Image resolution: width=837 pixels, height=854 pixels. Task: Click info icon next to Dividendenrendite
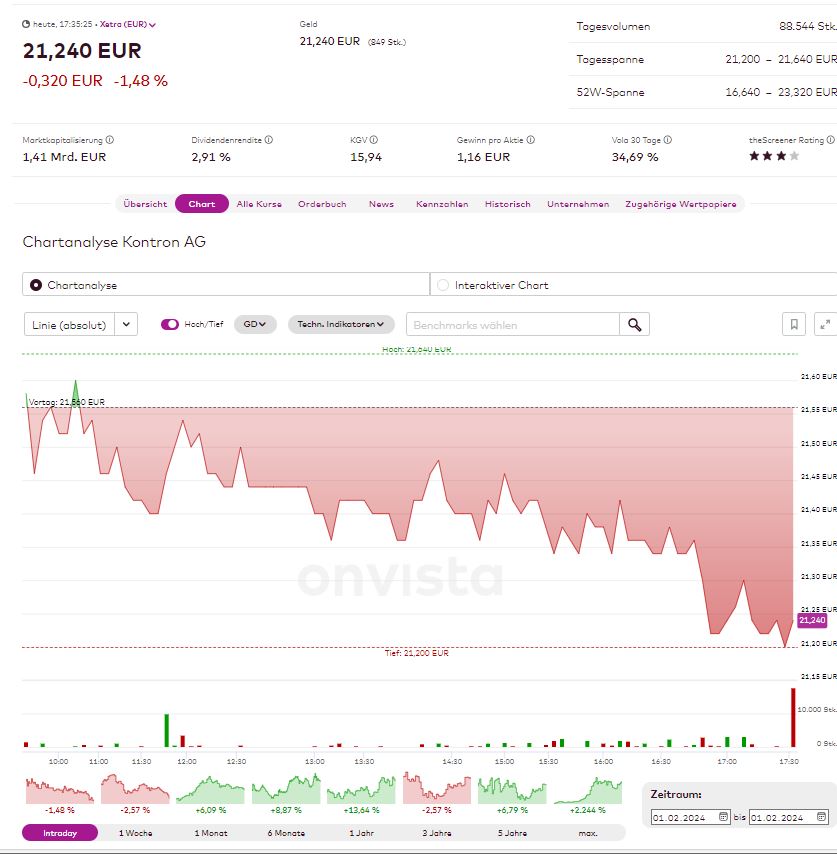(x=269, y=140)
